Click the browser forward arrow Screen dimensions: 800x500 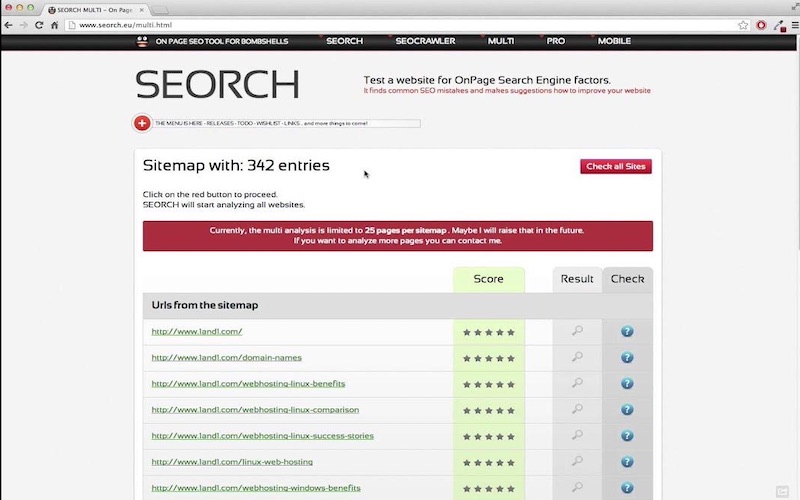[x=23, y=25]
